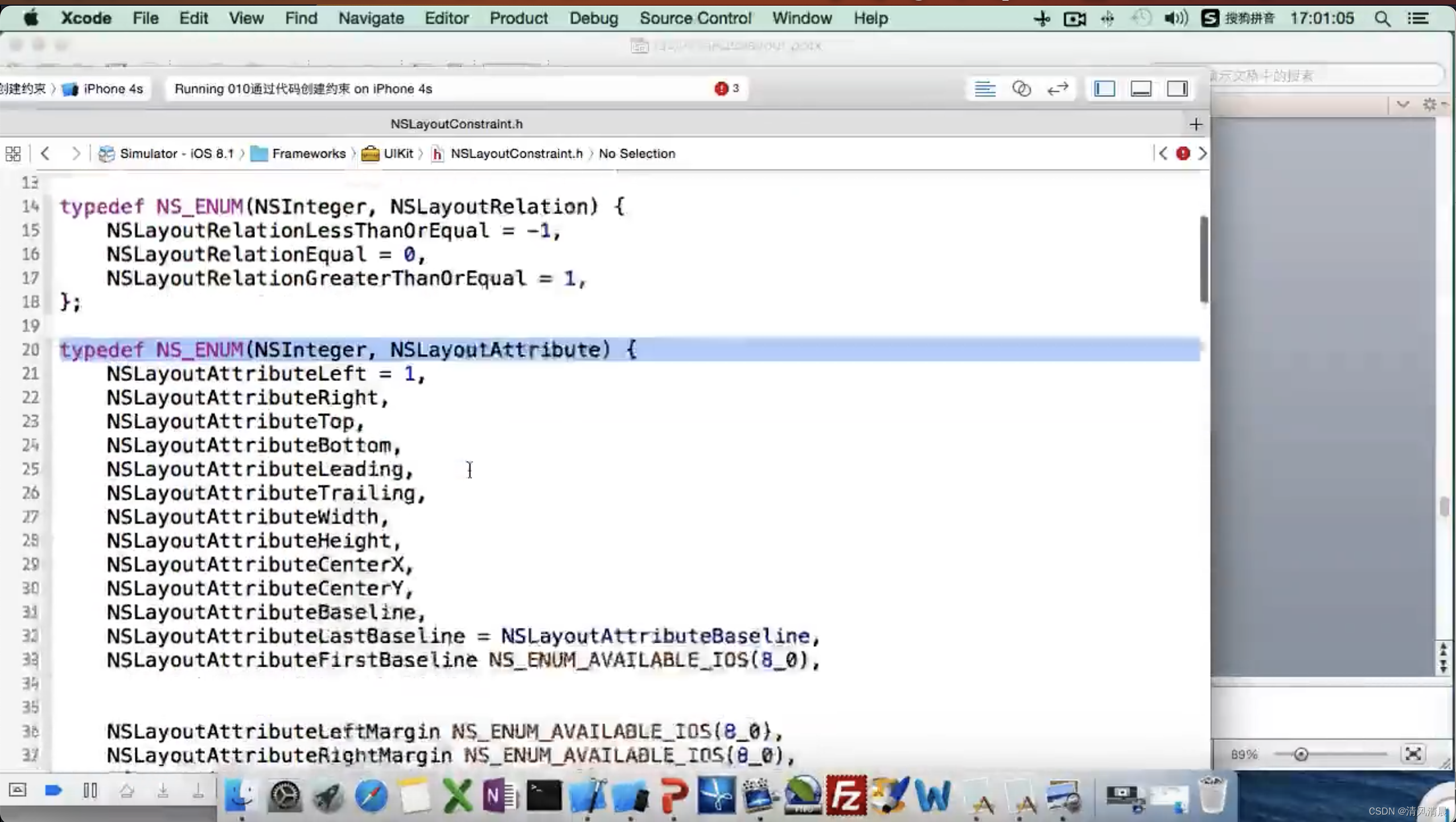Click the red error count badge
The height and width of the screenshot is (822, 1456).
pos(726,89)
